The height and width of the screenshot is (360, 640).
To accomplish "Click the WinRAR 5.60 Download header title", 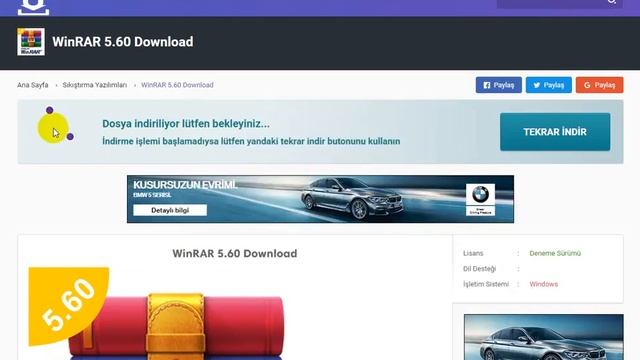I will 123,42.
